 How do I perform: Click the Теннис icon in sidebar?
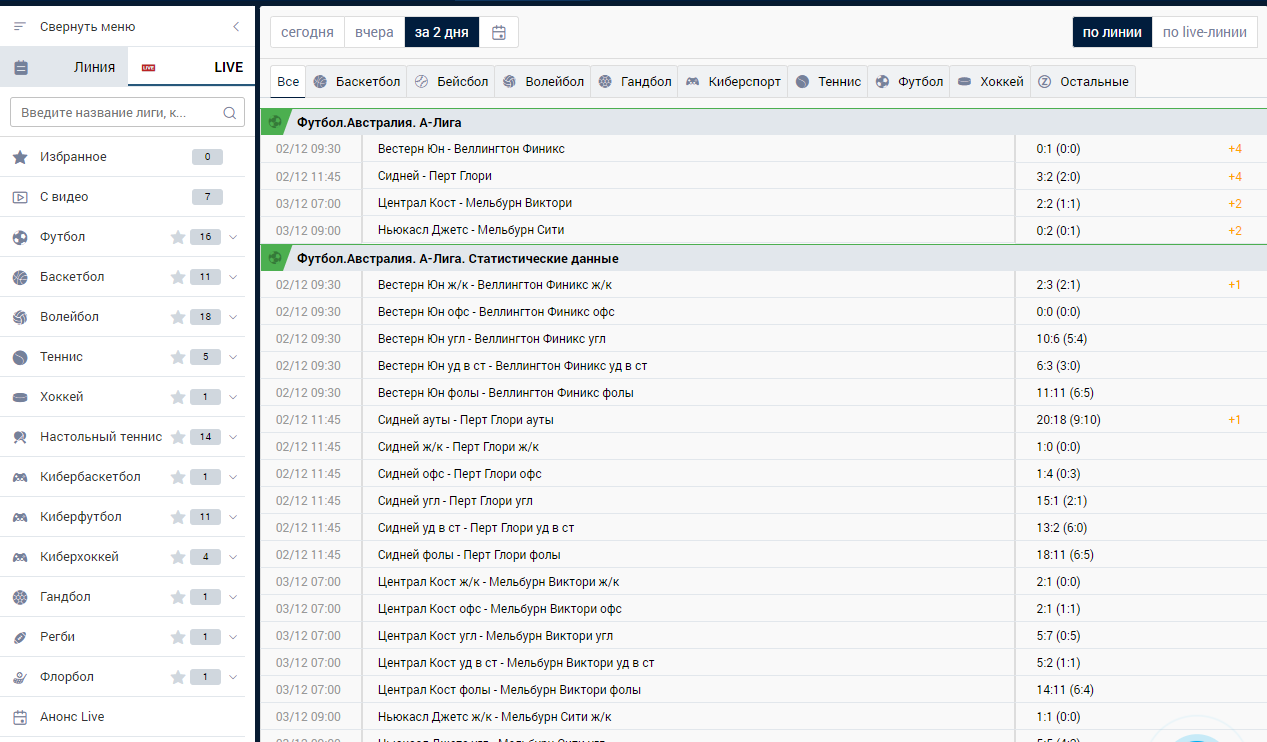pos(20,357)
